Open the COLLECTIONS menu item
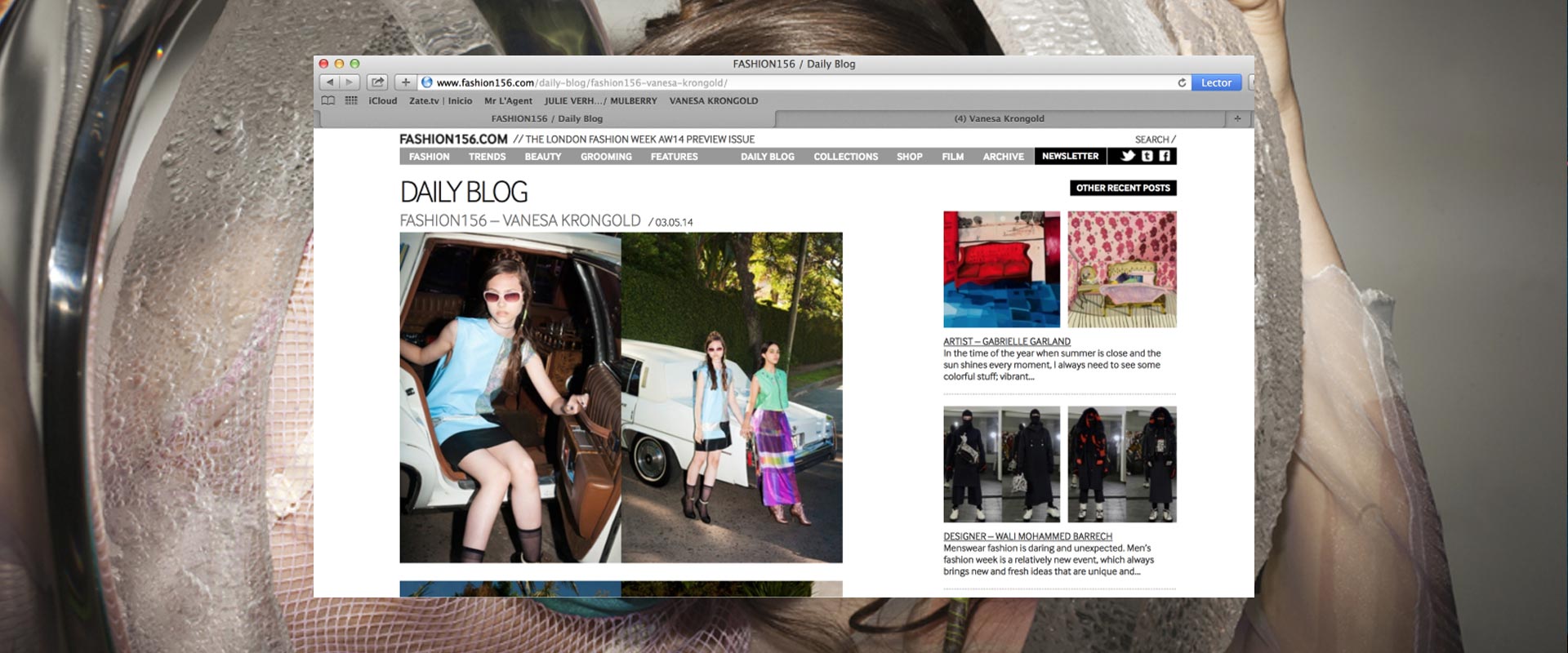 (846, 157)
